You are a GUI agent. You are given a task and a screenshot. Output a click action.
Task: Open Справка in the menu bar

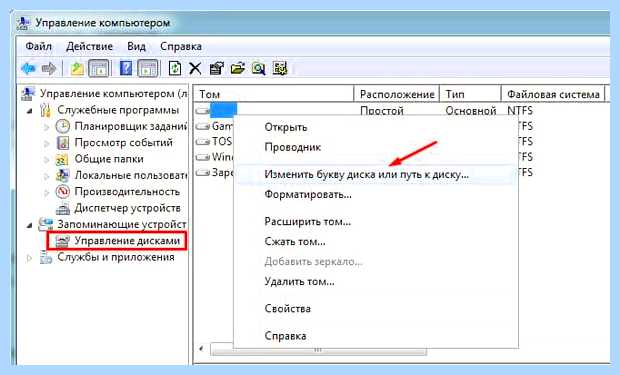(x=181, y=46)
